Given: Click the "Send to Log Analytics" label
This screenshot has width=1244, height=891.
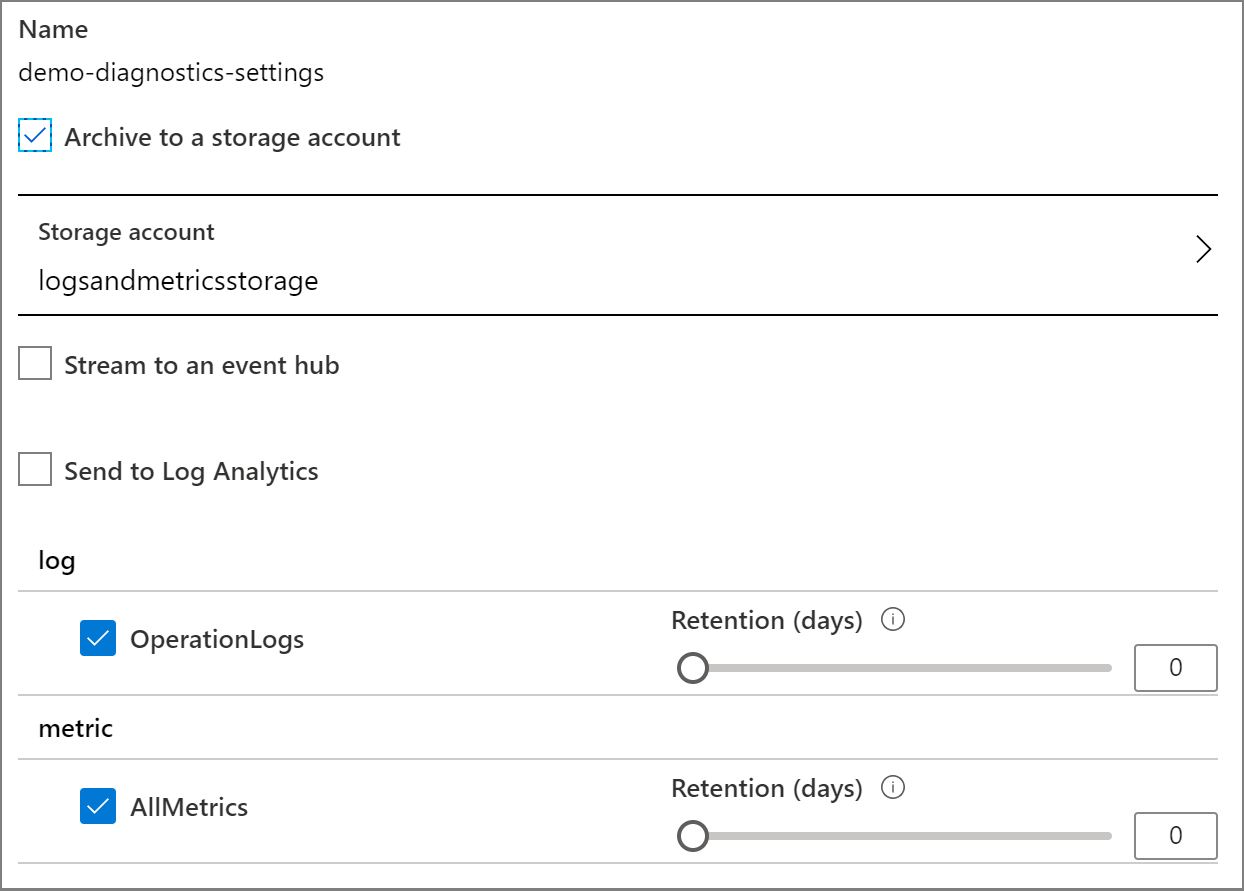Looking at the screenshot, I should (x=191, y=471).
